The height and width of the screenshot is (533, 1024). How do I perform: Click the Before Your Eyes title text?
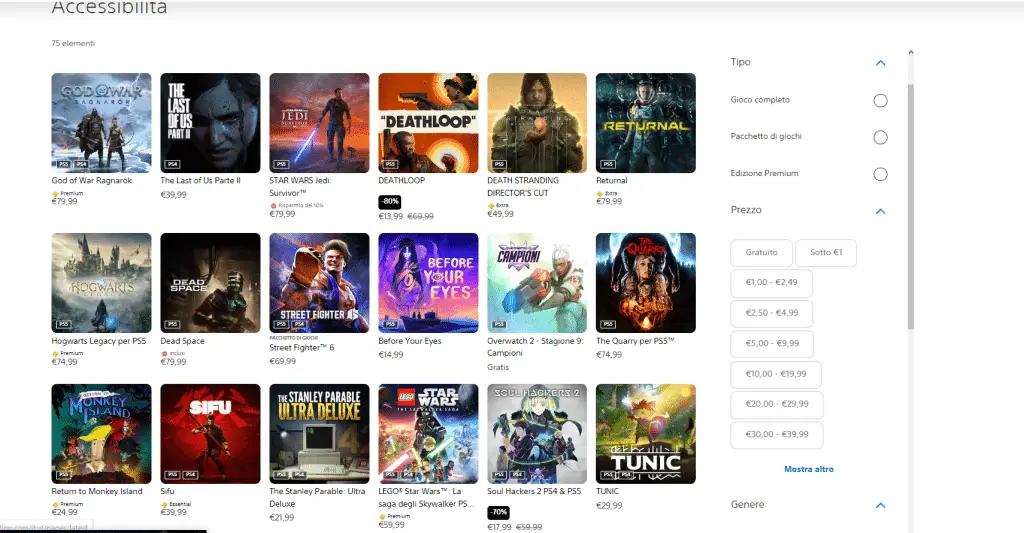point(410,341)
